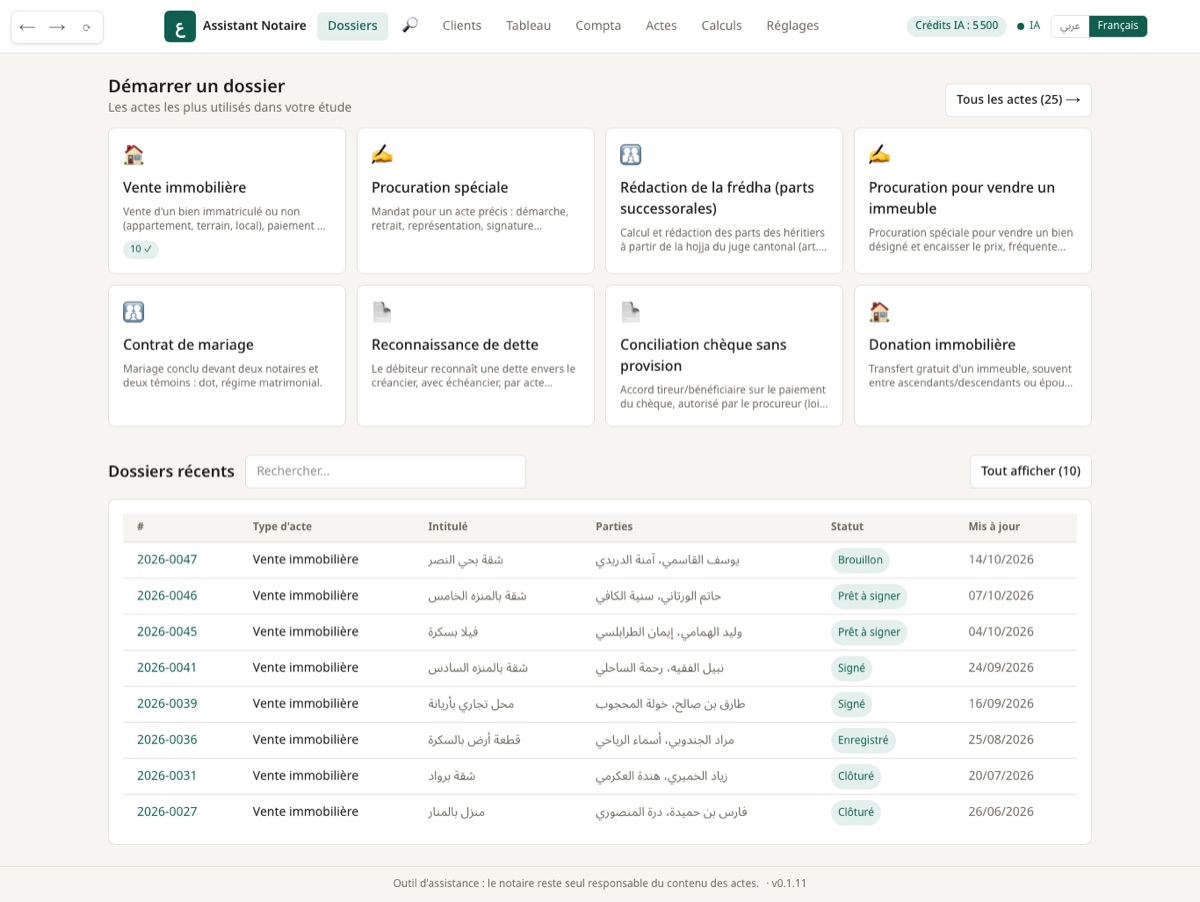The width and height of the screenshot is (1200, 902).
Task: Open the search magnifier icon in navbar
Action: 410,26
